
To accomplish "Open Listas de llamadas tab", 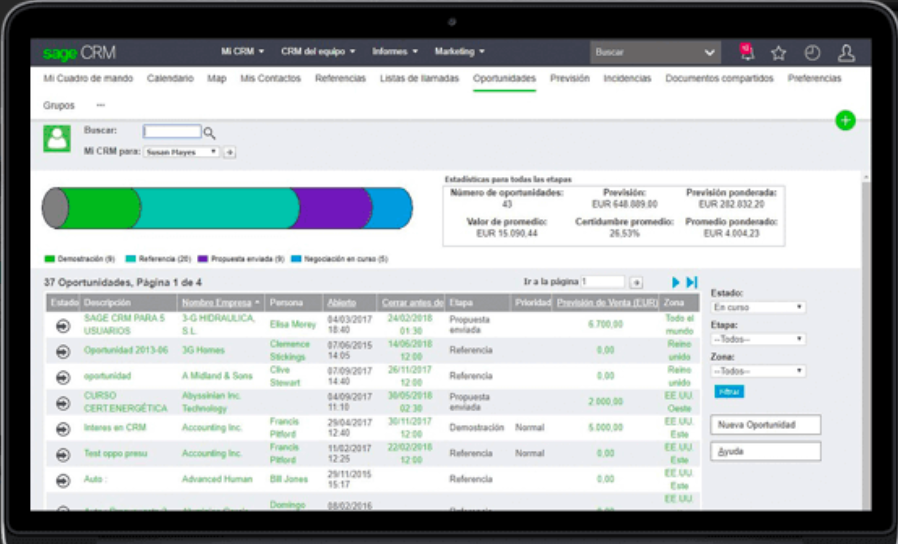I will pyautogui.click(x=419, y=78).
